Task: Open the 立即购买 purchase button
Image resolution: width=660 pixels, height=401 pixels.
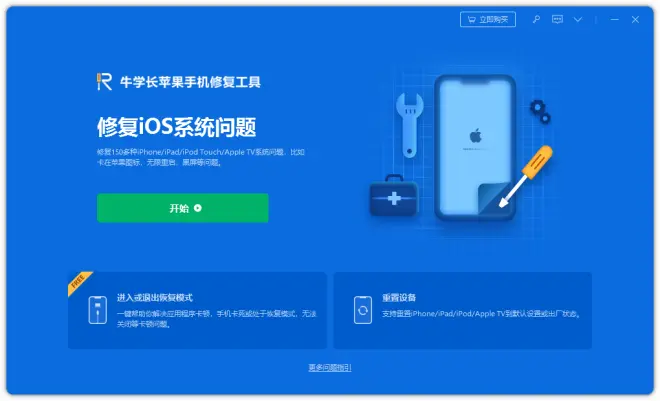Action: pos(488,19)
